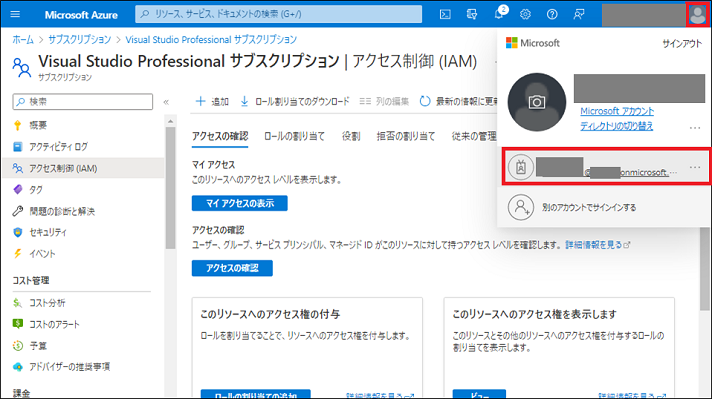Open the notifications bell icon
Image resolution: width=712 pixels, height=399 pixels.
point(499,13)
